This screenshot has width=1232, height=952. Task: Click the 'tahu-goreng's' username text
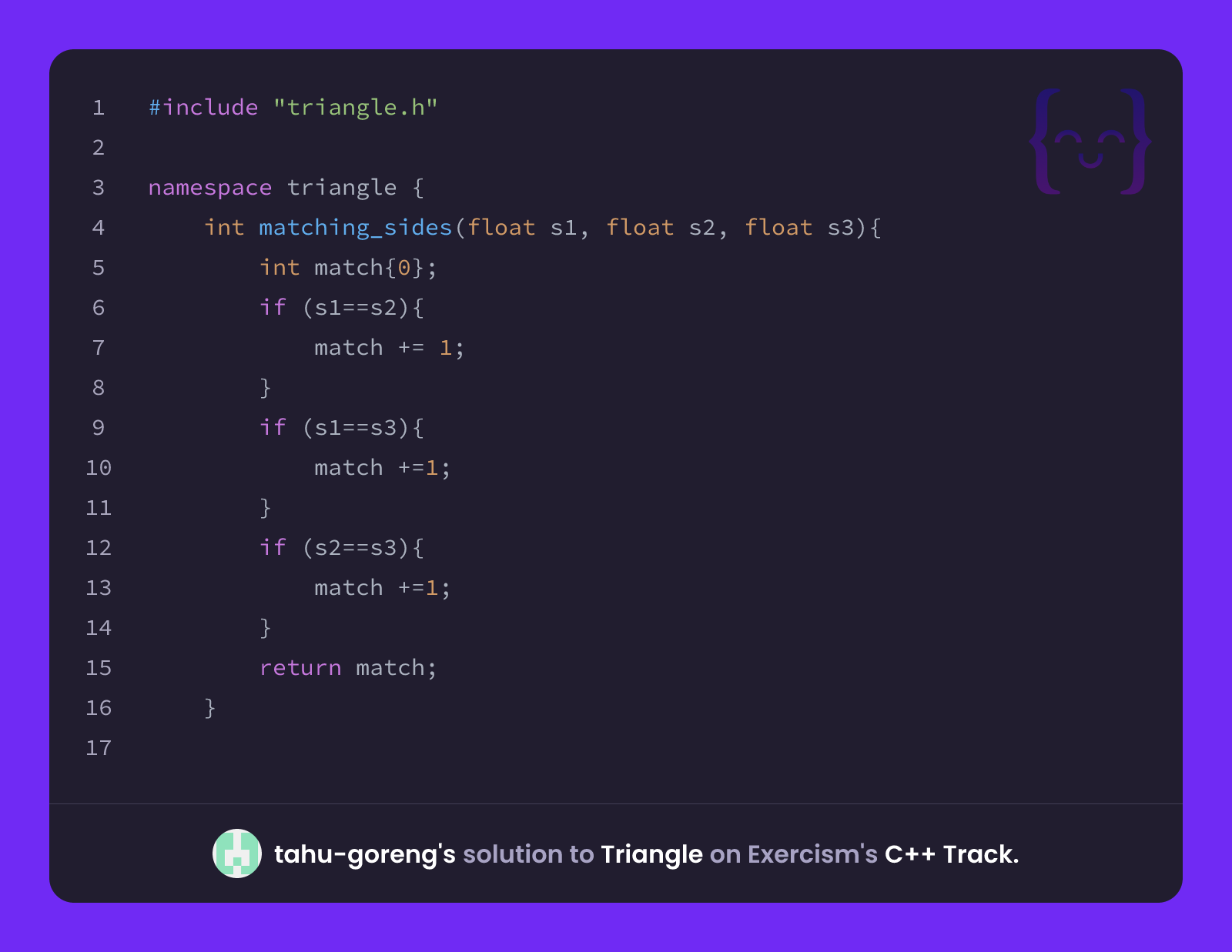coord(365,855)
